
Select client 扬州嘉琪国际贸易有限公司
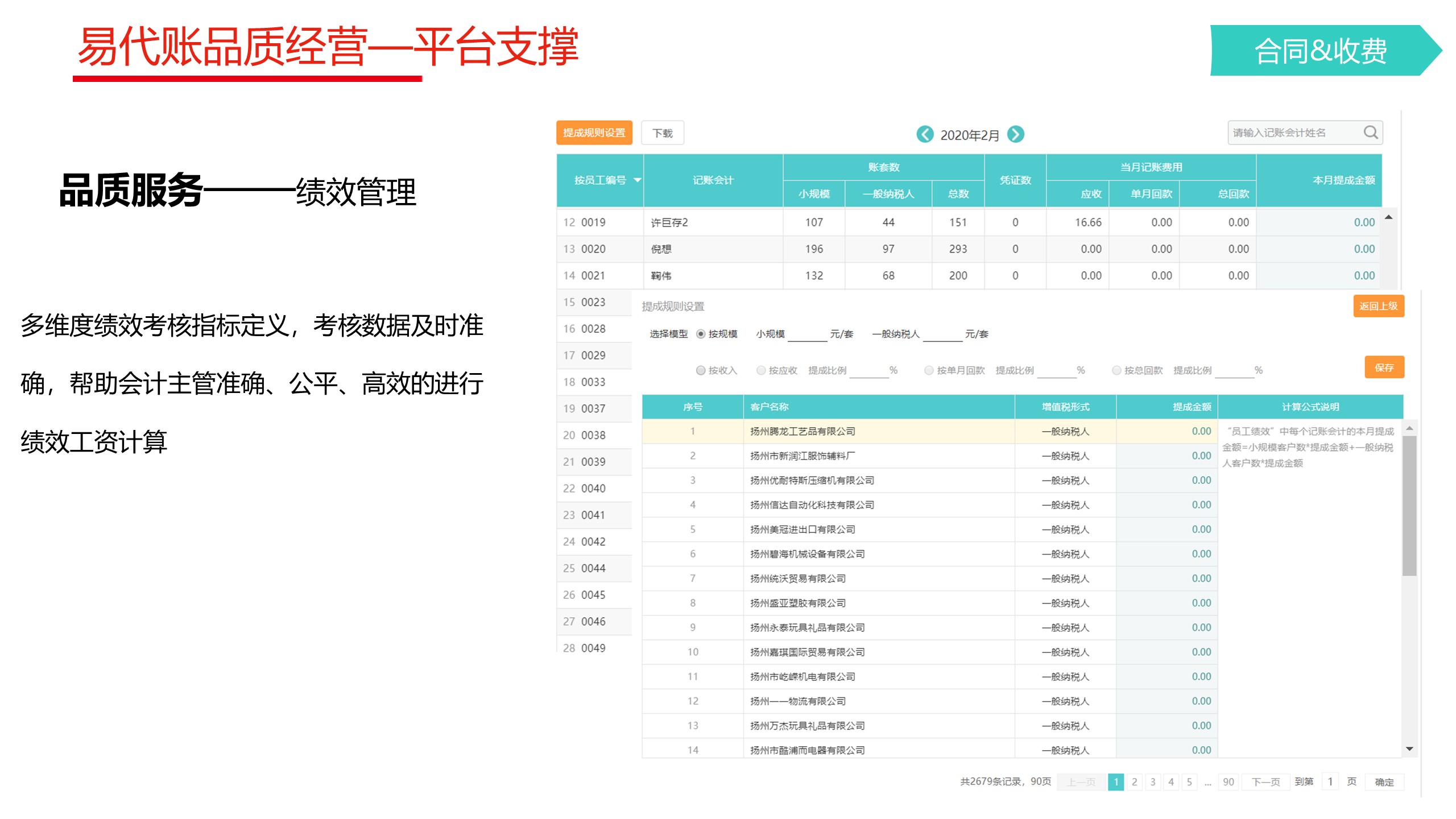click(x=808, y=652)
